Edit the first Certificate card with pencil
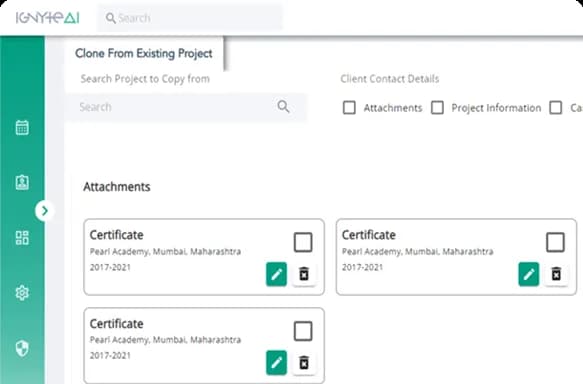 point(276,274)
